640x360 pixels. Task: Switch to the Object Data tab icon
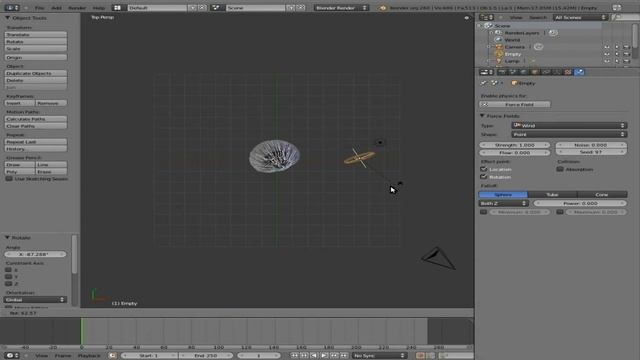pos(557,72)
